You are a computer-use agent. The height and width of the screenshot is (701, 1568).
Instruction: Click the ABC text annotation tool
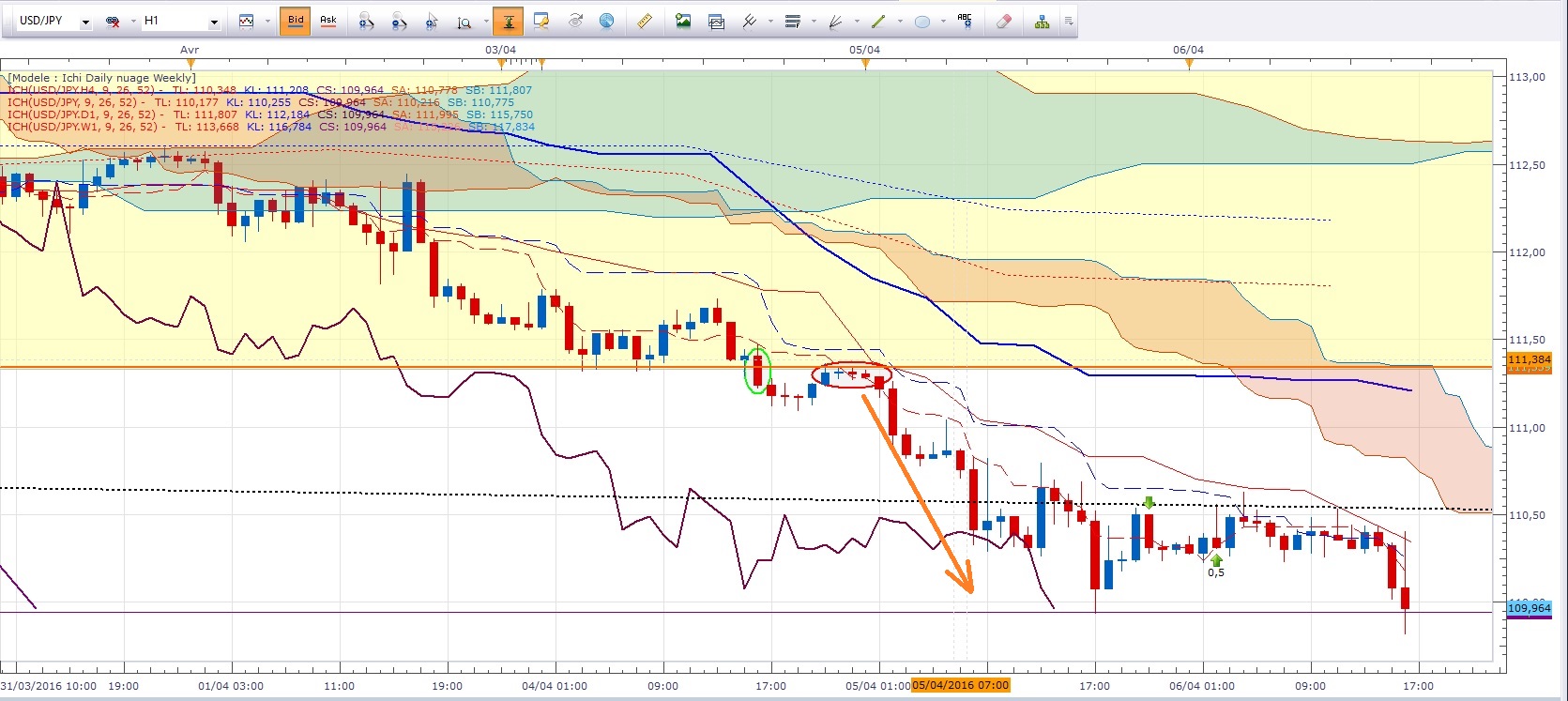pos(965,21)
